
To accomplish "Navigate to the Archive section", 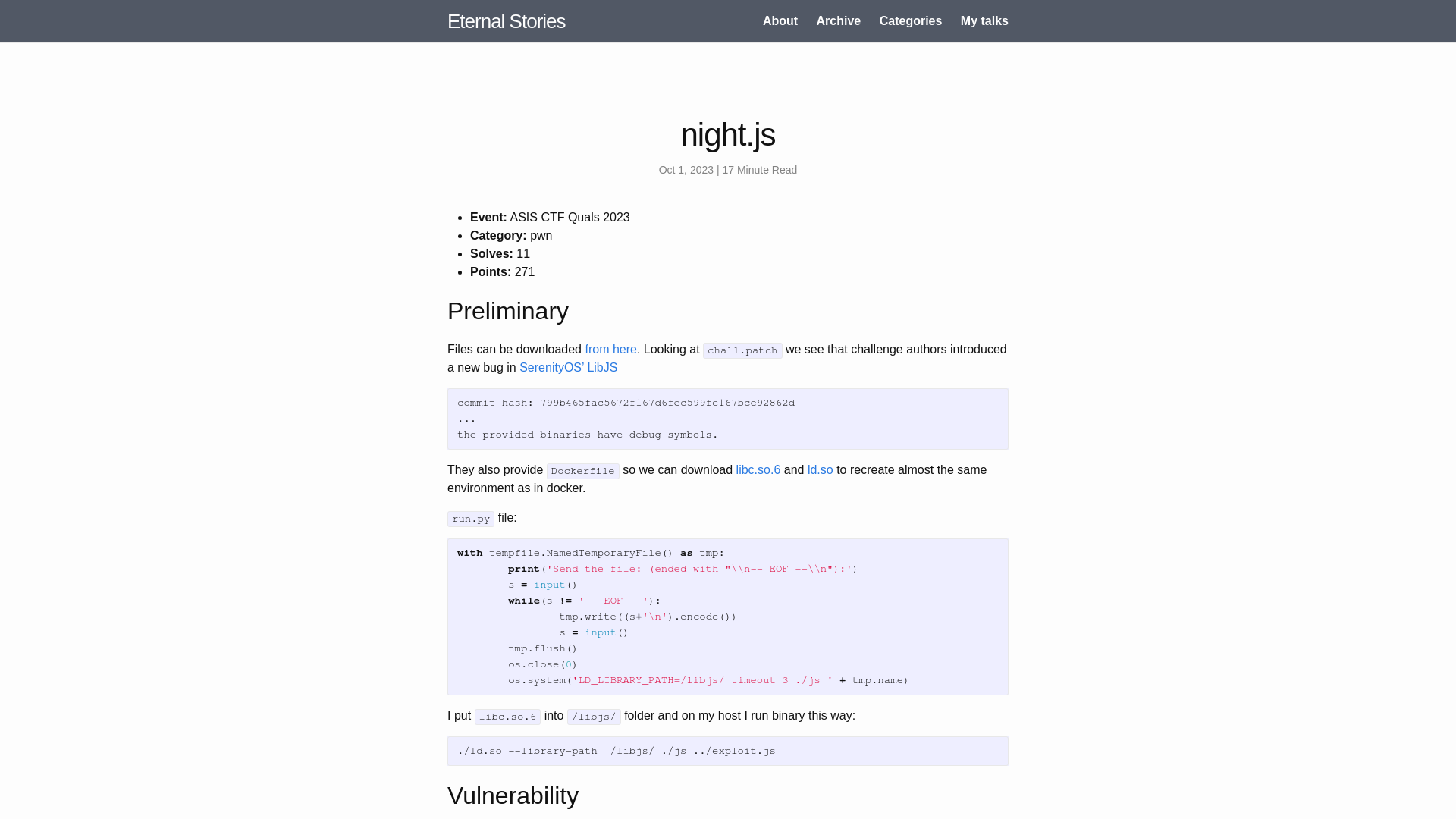I will pos(838,20).
